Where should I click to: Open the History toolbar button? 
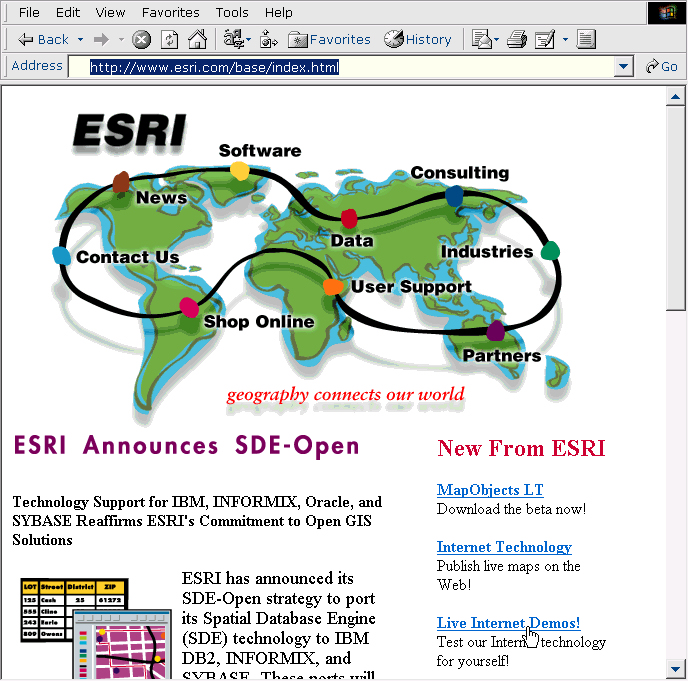point(418,39)
